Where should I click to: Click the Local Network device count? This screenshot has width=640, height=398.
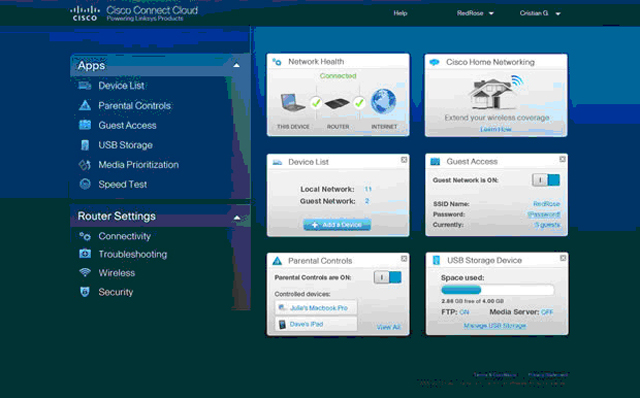tap(368, 189)
